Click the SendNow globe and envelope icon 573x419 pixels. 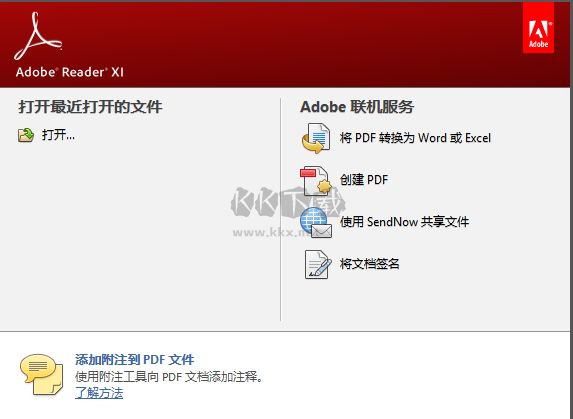click(316, 222)
